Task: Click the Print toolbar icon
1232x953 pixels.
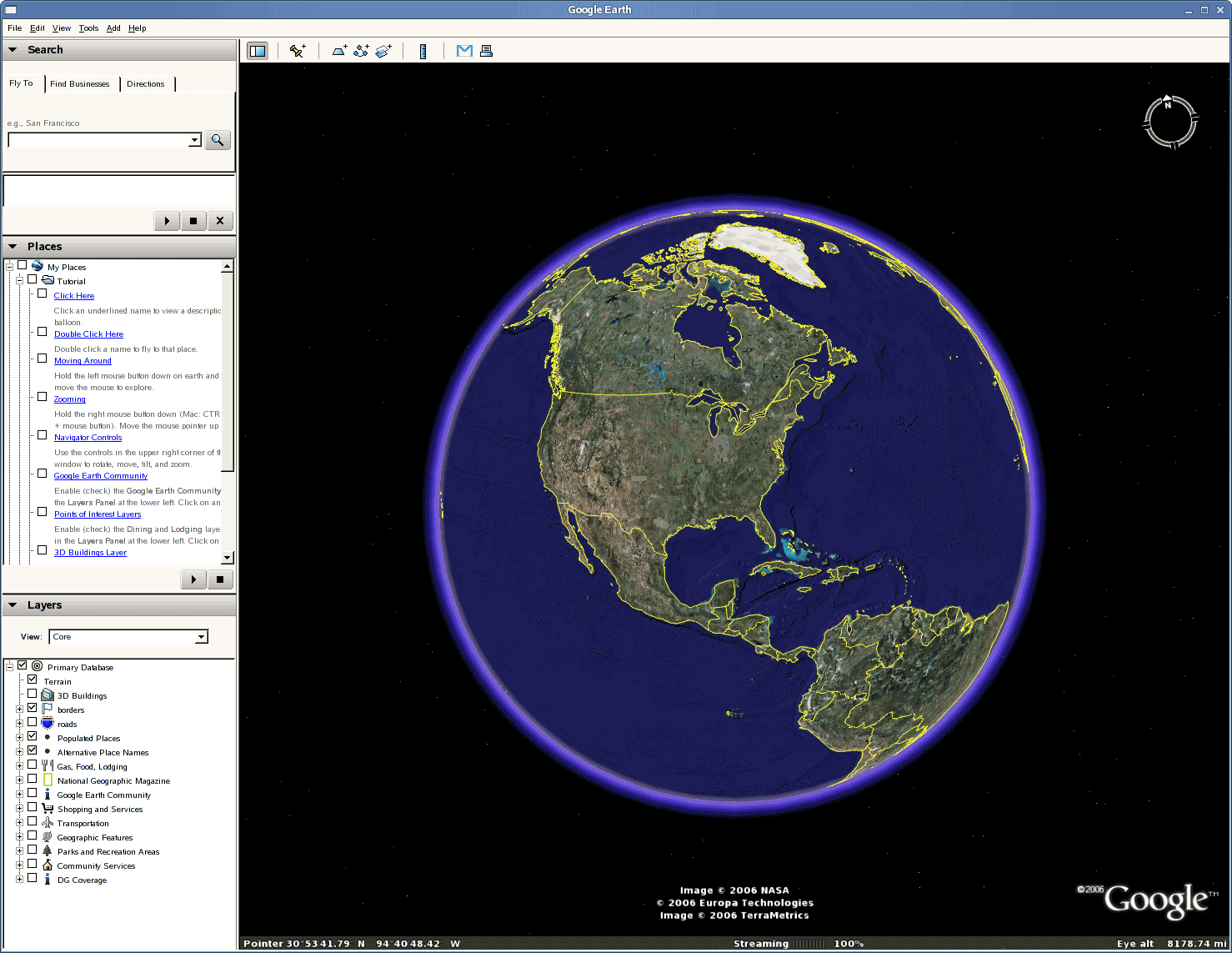Action: (486, 50)
